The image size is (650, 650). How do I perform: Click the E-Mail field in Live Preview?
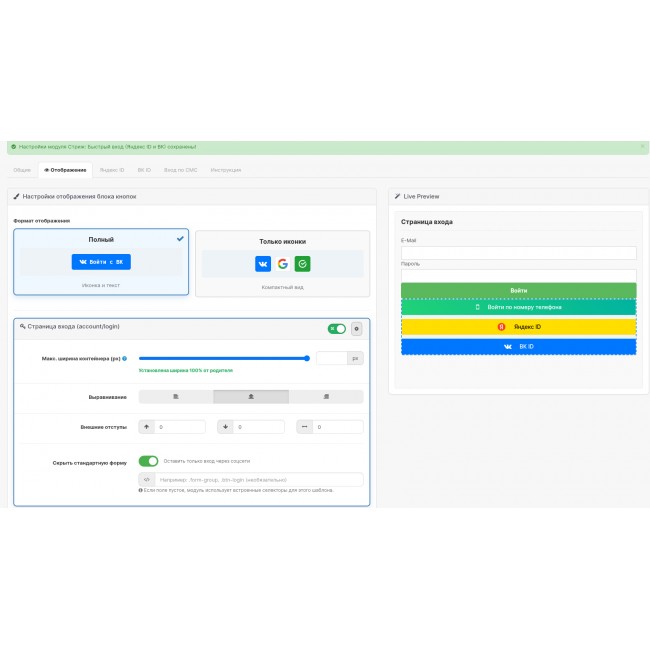[x=518, y=253]
